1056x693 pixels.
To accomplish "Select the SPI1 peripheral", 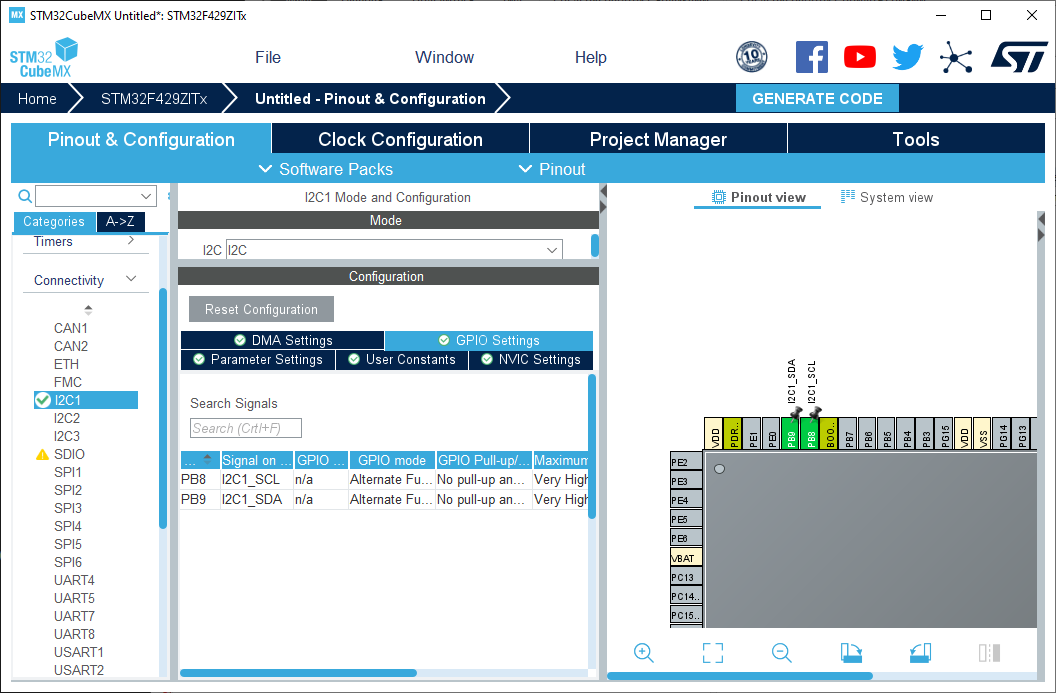I will [x=68, y=472].
